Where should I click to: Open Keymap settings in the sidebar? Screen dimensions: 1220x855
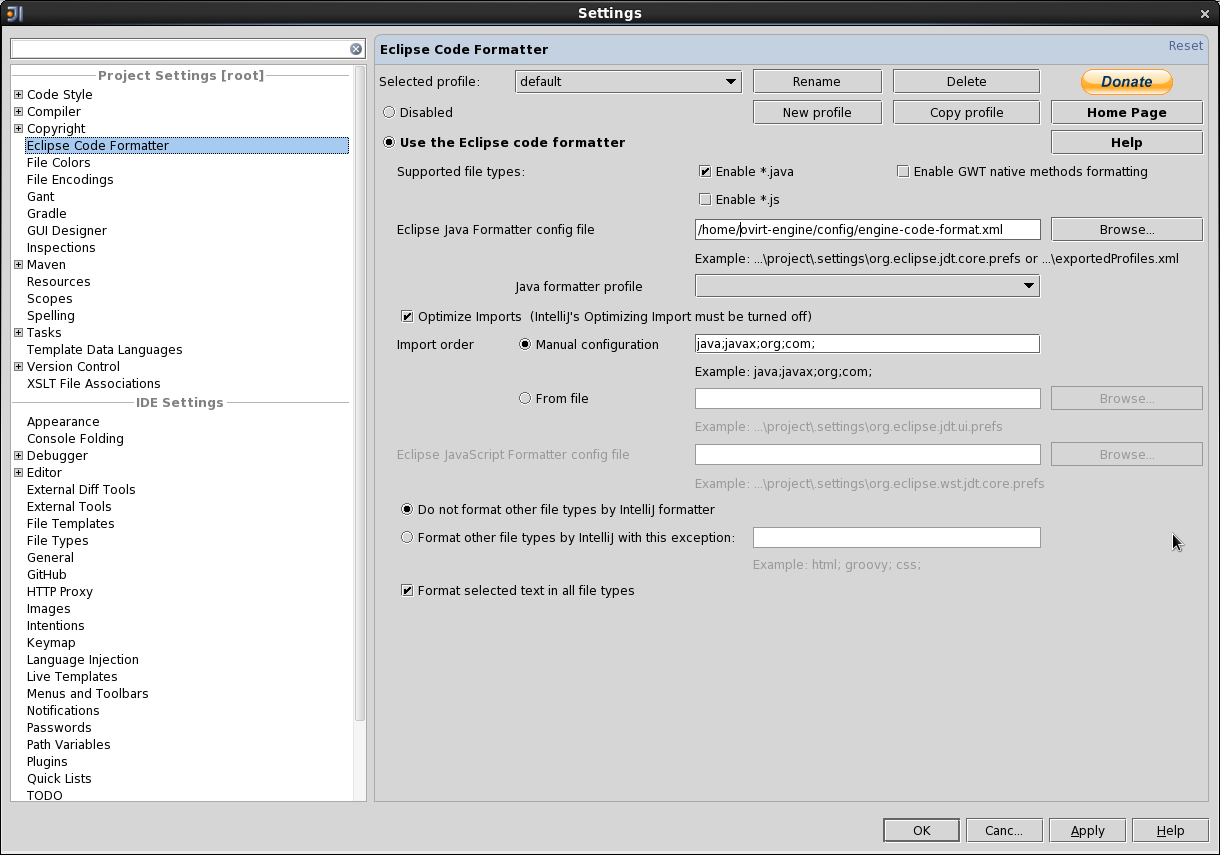coord(51,643)
